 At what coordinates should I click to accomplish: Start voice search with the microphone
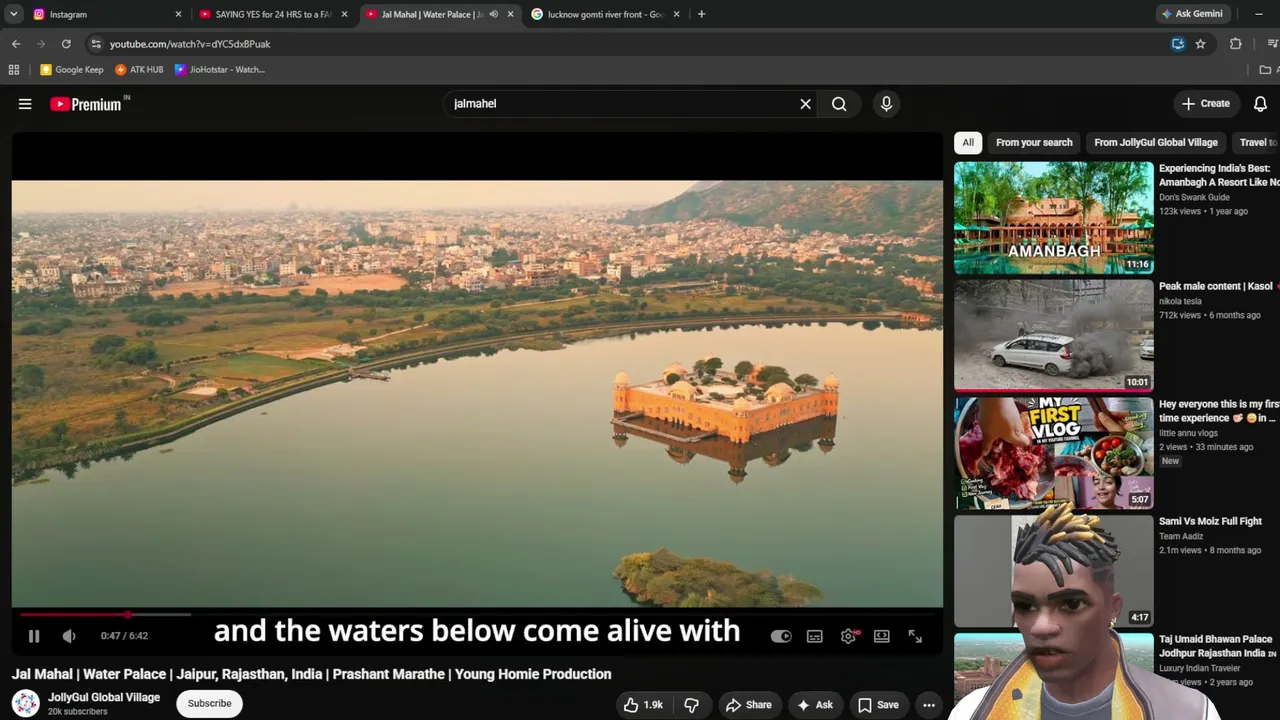(x=886, y=104)
